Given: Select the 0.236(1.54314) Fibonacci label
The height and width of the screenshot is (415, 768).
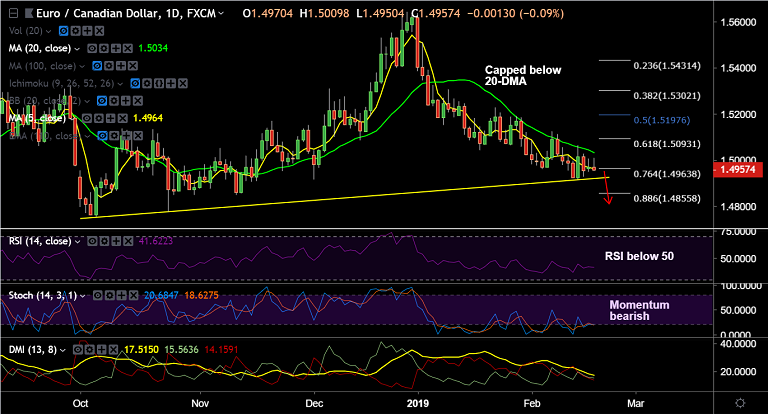Looking at the screenshot, I should [667, 66].
